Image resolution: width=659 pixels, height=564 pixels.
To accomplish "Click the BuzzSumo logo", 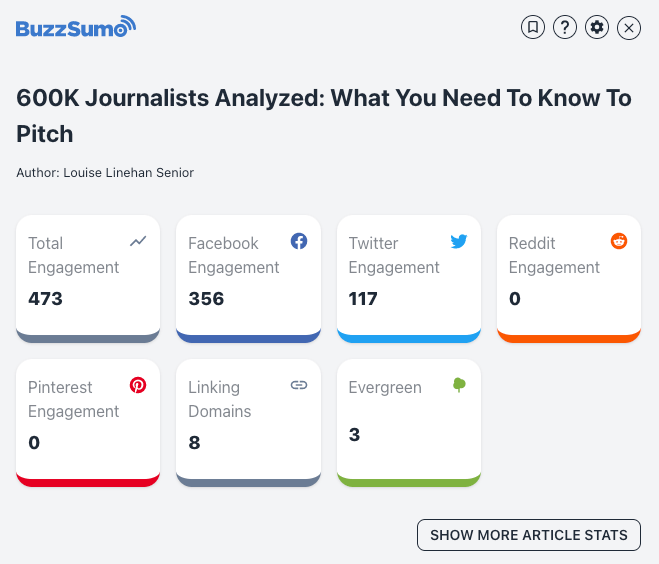I will point(76,27).
